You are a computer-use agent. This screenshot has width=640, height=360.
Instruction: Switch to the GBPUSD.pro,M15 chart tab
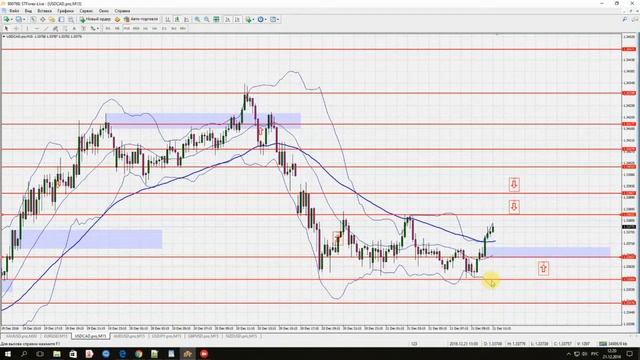203,336
